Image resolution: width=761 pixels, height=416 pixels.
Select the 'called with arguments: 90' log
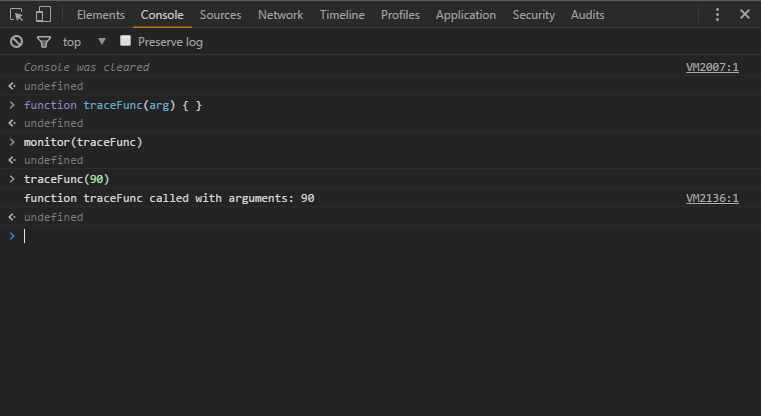pyautogui.click(x=169, y=198)
